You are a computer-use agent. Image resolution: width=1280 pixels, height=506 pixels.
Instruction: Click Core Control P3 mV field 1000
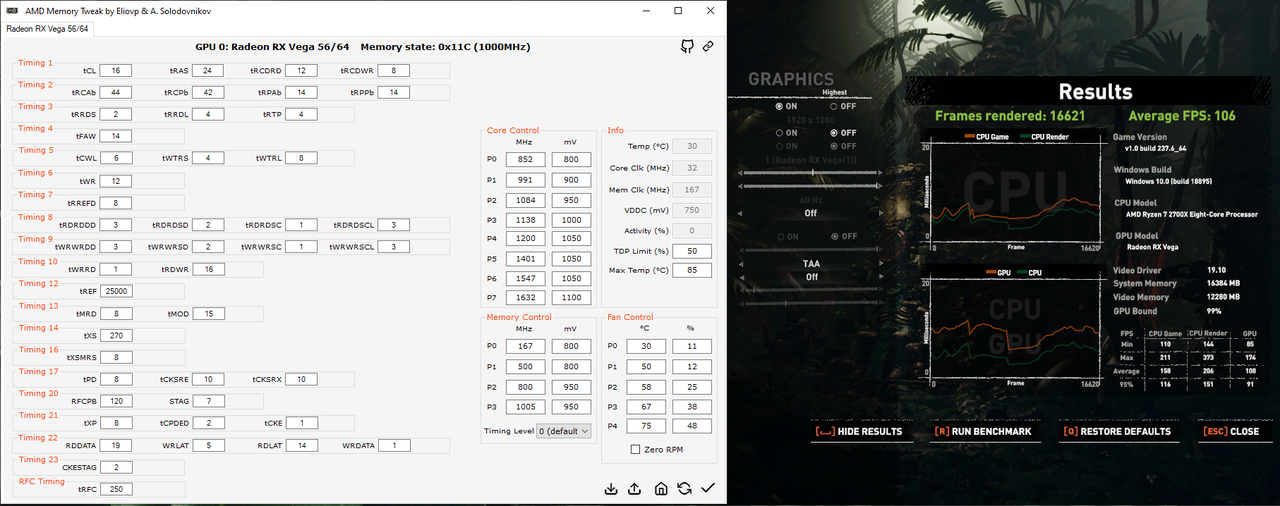(x=571, y=219)
